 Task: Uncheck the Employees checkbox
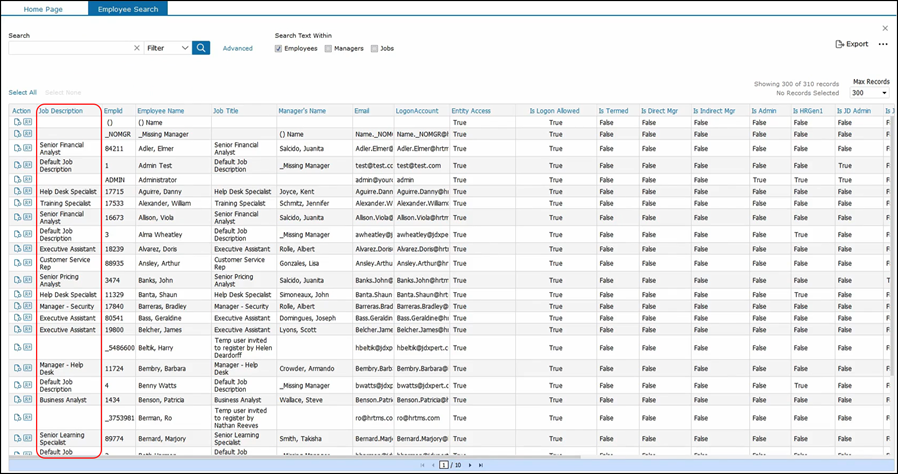(x=279, y=48)
